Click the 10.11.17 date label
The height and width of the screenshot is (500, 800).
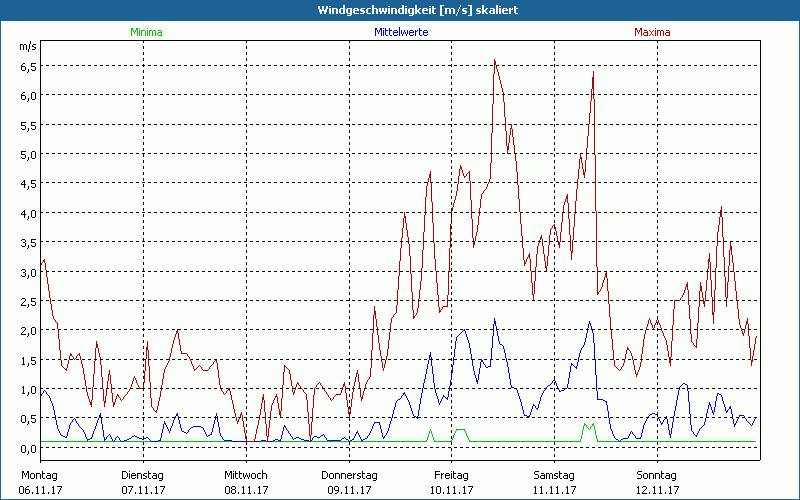coord(451,490)
